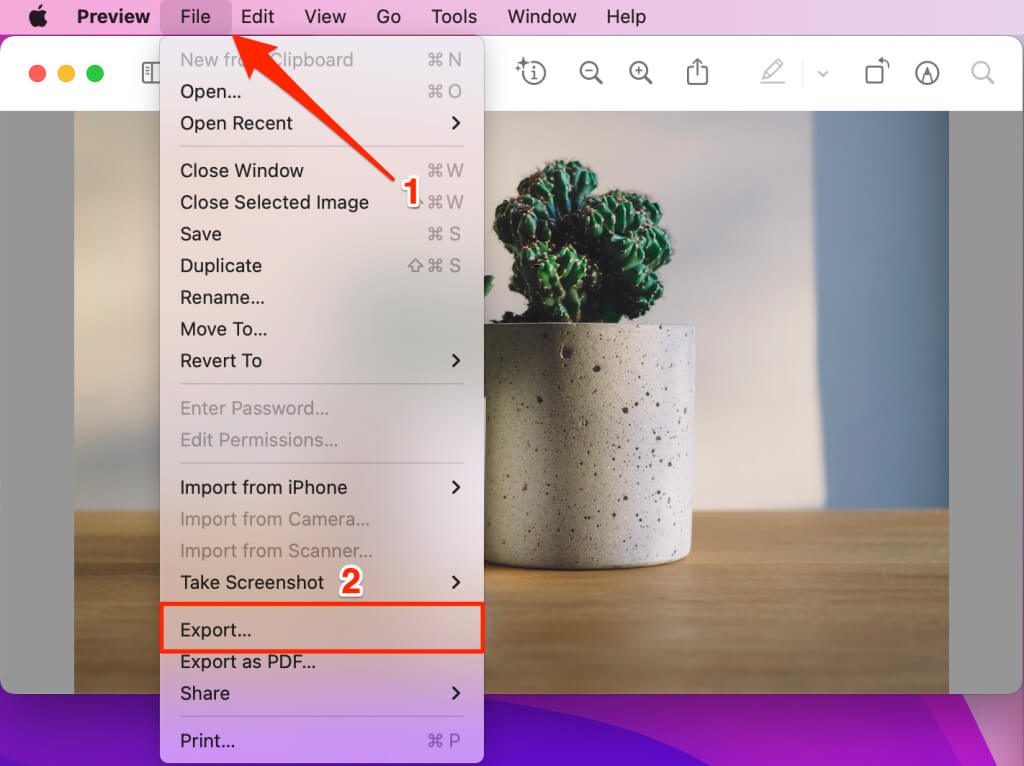Click the zoom out magnifier icon
This screenshot has width=1024, height=766.
coord(591,72)
